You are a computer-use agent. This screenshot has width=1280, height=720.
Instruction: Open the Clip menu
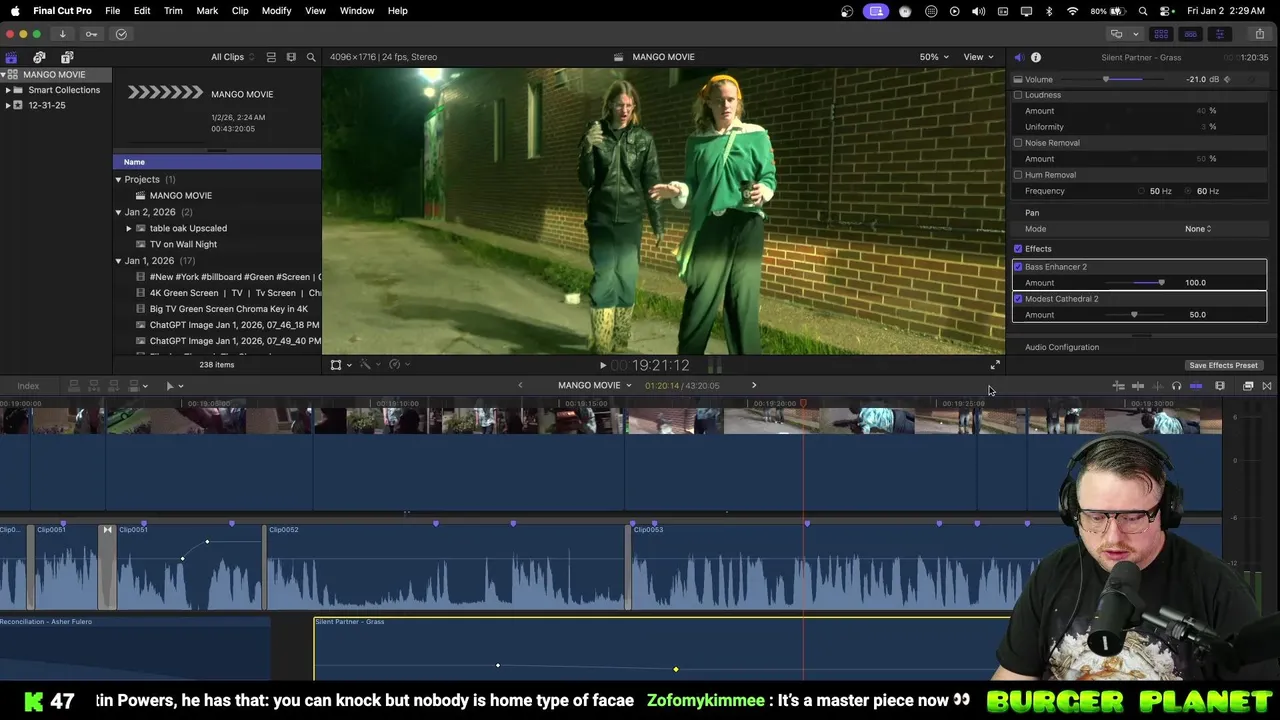pyautogui.click(x=240, y=11)
